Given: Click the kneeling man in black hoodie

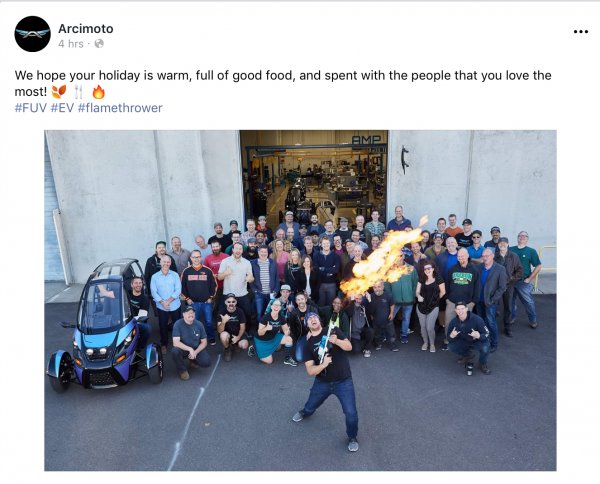Looking at the screenshot, I should point(468,337).
